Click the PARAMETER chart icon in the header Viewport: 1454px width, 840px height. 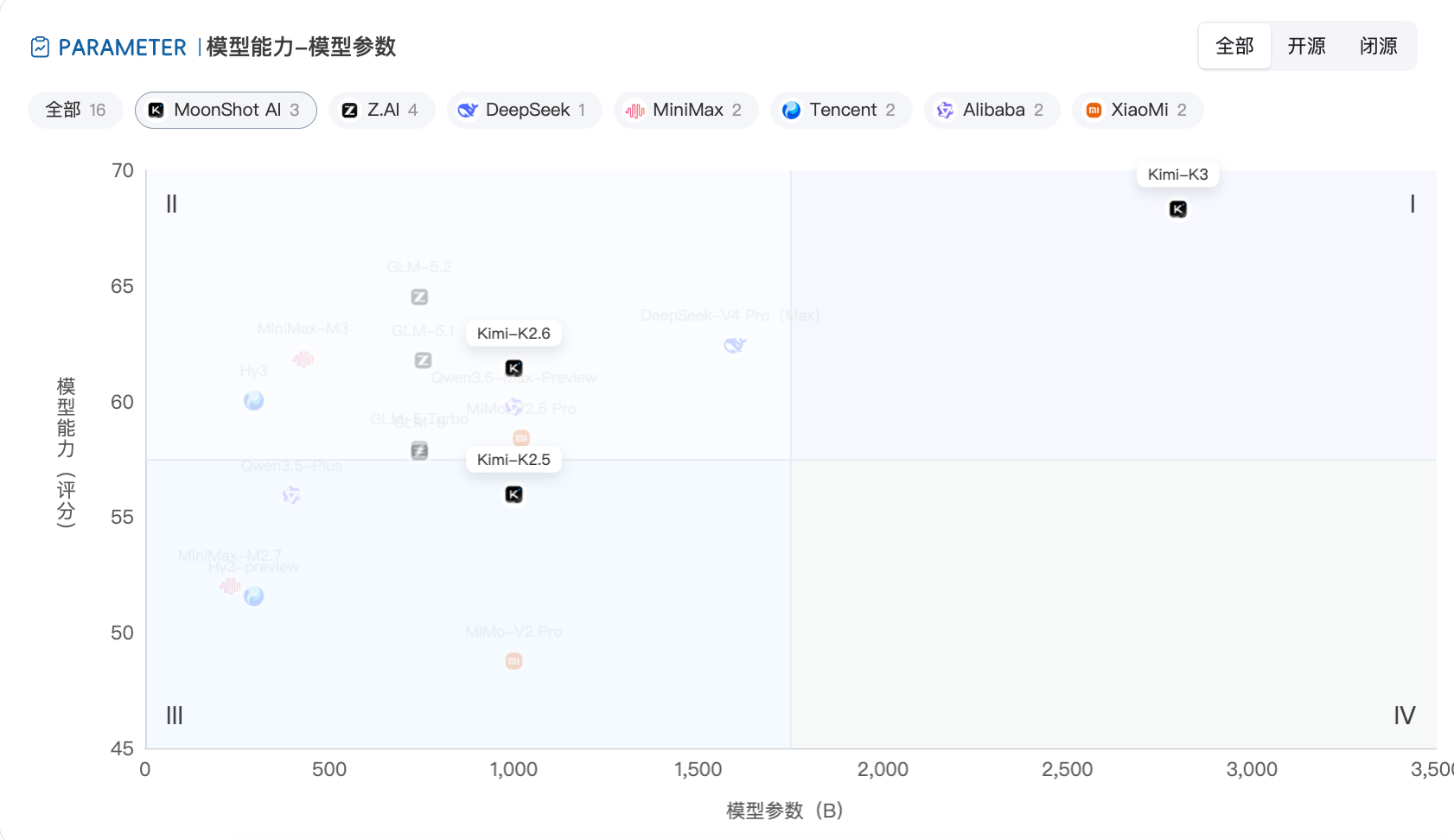tap(40, 47)
